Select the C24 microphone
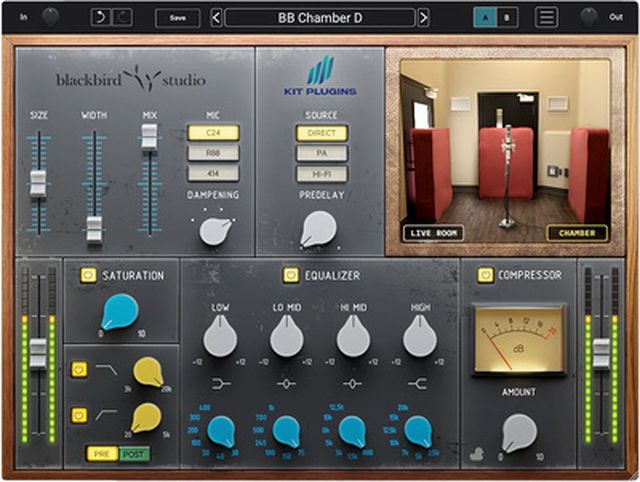 point(213,133)
